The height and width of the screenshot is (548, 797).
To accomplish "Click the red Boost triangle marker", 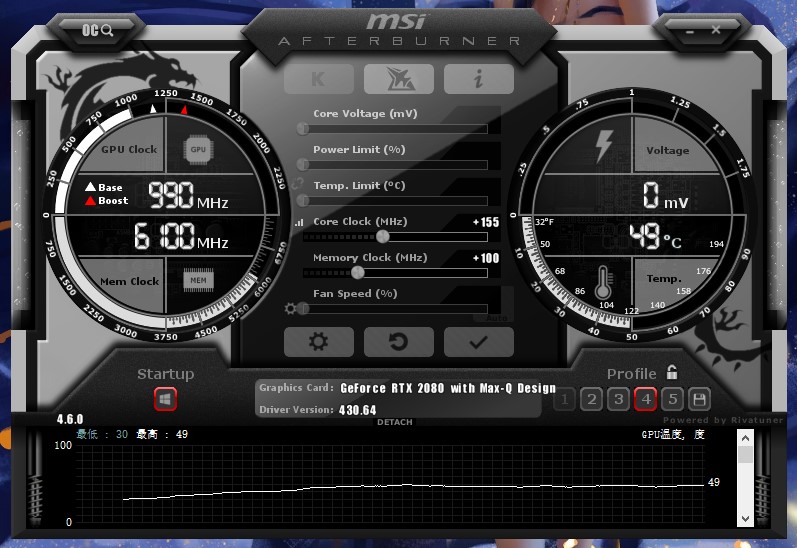I will click(x=185, y=110).
